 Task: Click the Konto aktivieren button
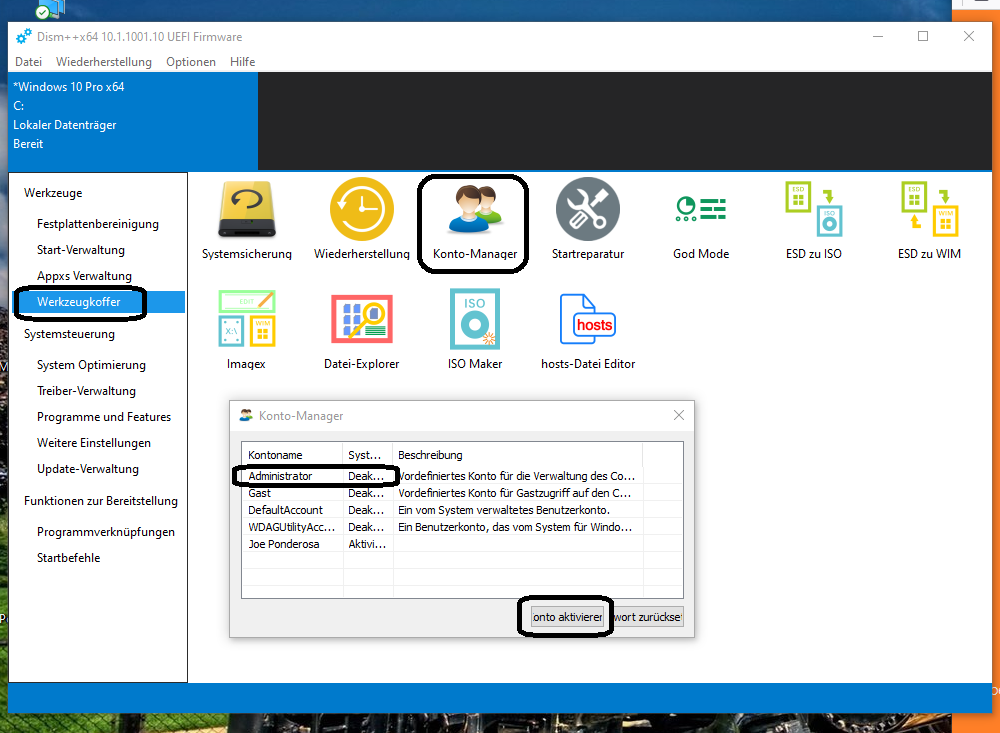(x=567, y=617)
